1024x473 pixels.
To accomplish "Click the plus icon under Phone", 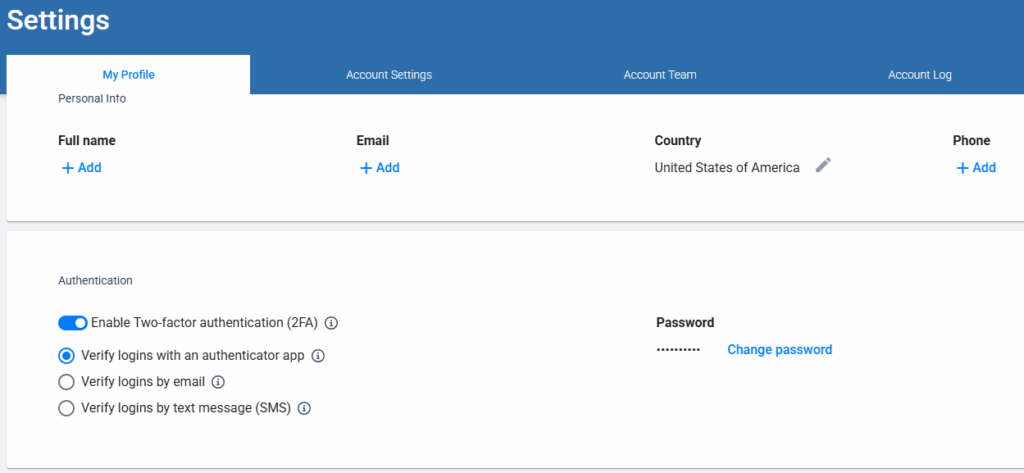I will click(963, 168).
